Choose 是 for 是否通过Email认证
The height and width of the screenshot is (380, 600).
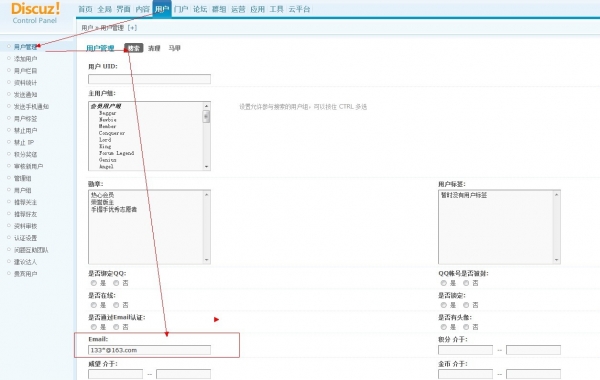(94, 327)
